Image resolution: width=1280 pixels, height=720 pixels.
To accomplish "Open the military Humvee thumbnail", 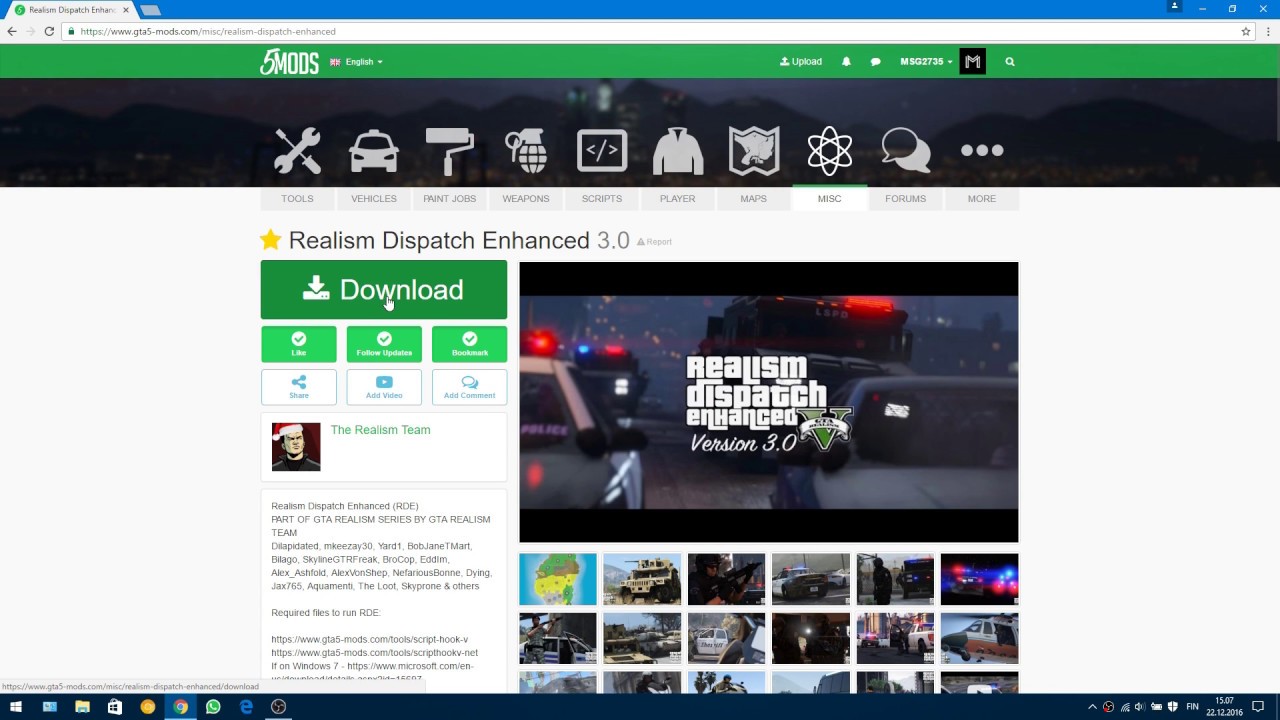I will pyautogui.click(x=642, y=579).
